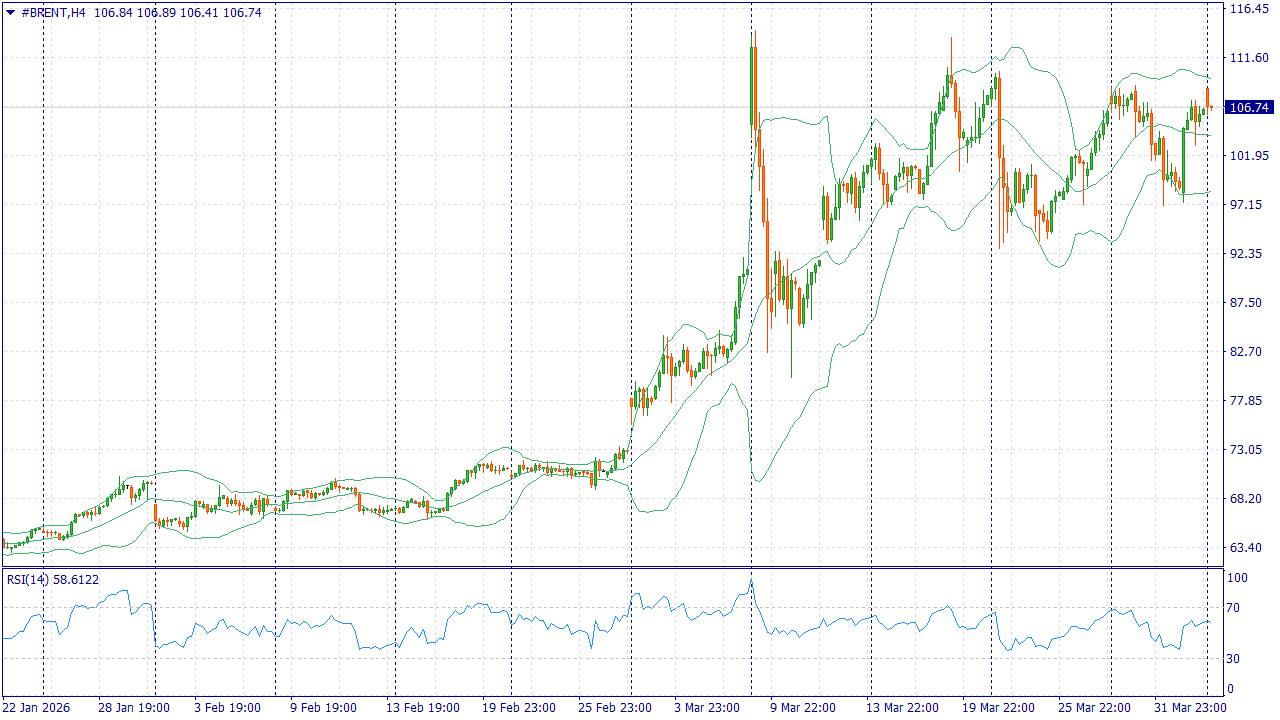Click the 9 Feb 19:00 time label
Viewport: 1280px width, 720px height.
[x=322, y=707]
